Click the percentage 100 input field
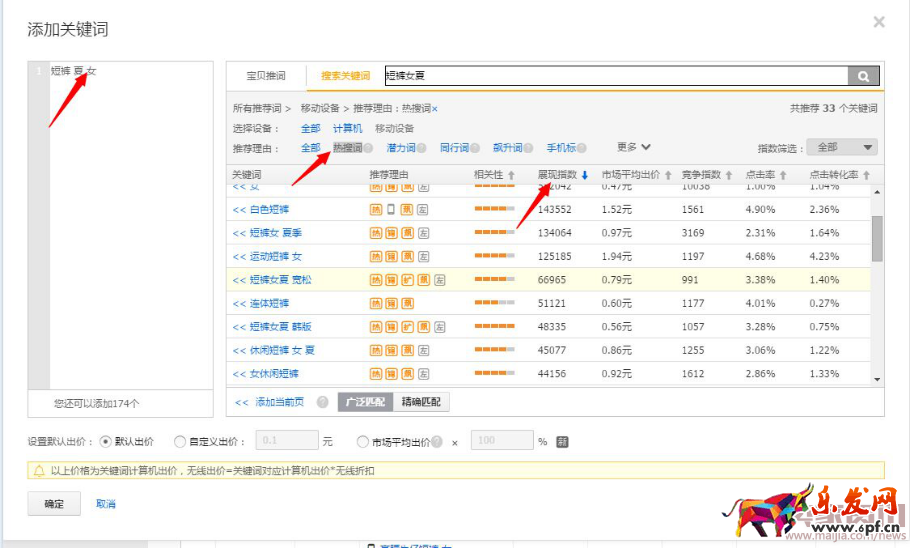910x548 pixels. pyautogui.click(x=502, y=441)
